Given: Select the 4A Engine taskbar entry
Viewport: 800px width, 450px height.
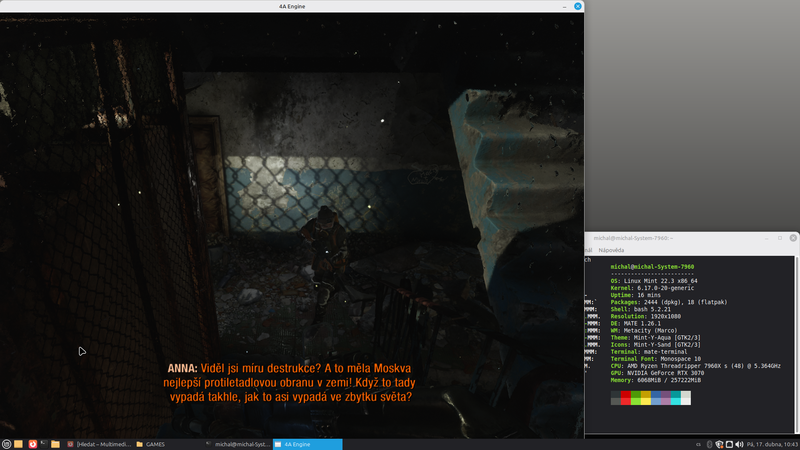Looking at the screenshot, I should 307,444.
